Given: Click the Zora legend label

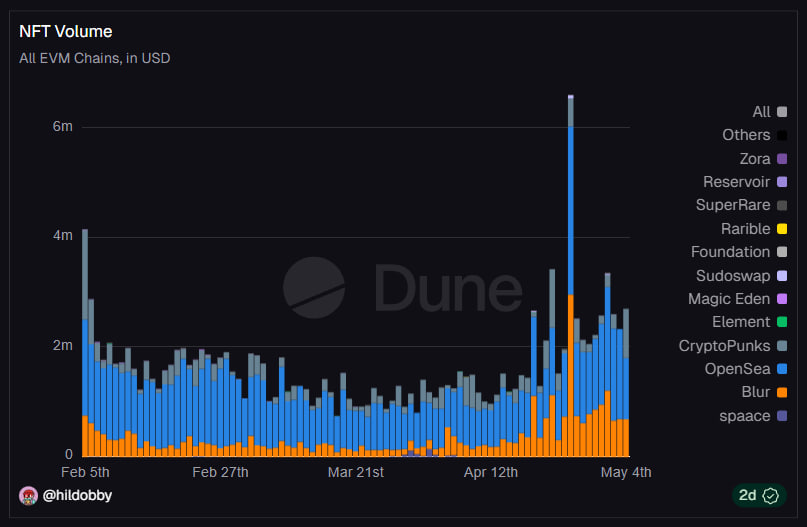Looking at the screenshot, I should click(x=755, y=159).
